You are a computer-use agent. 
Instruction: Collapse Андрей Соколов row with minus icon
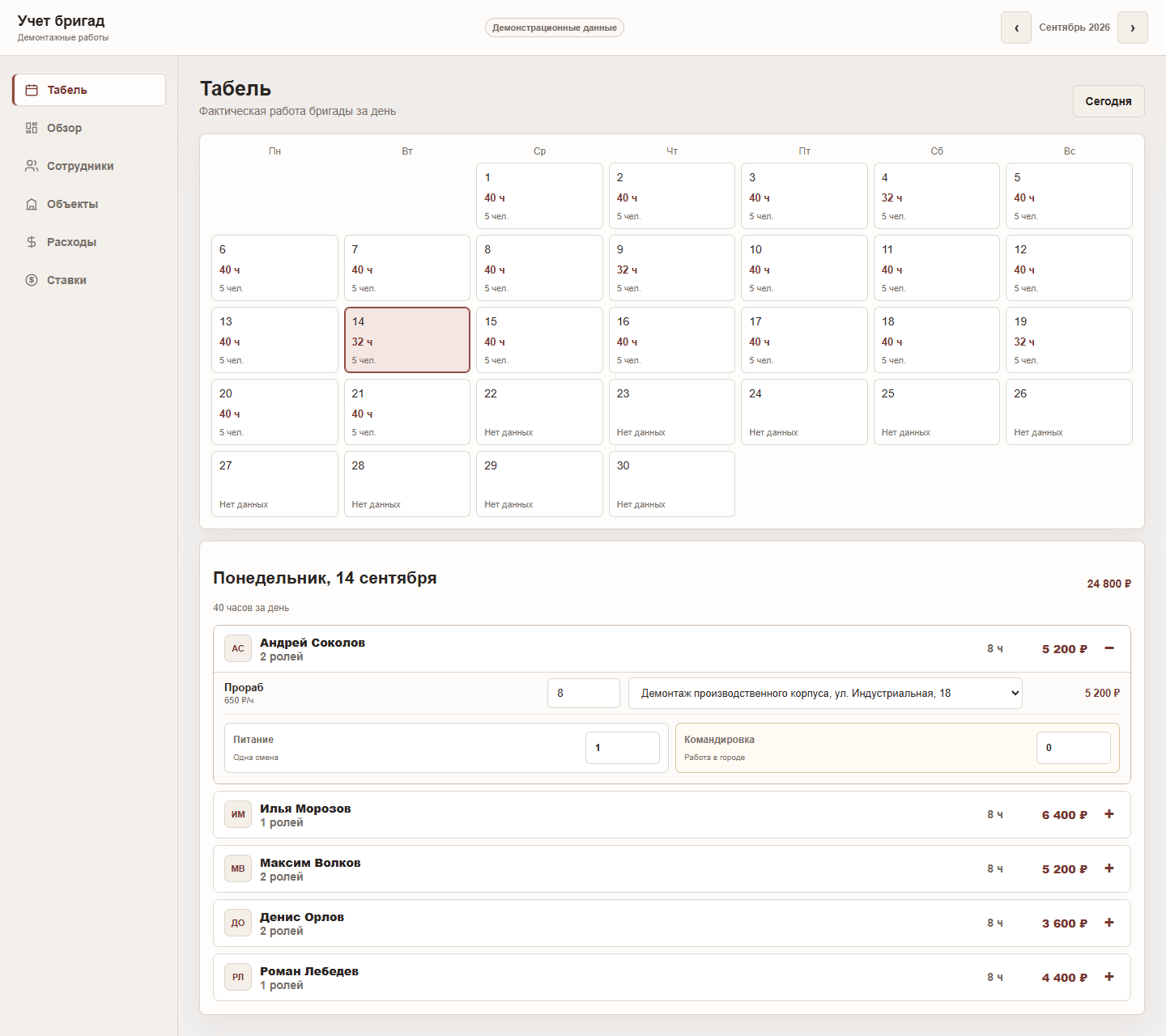[x=1109, y=647]
